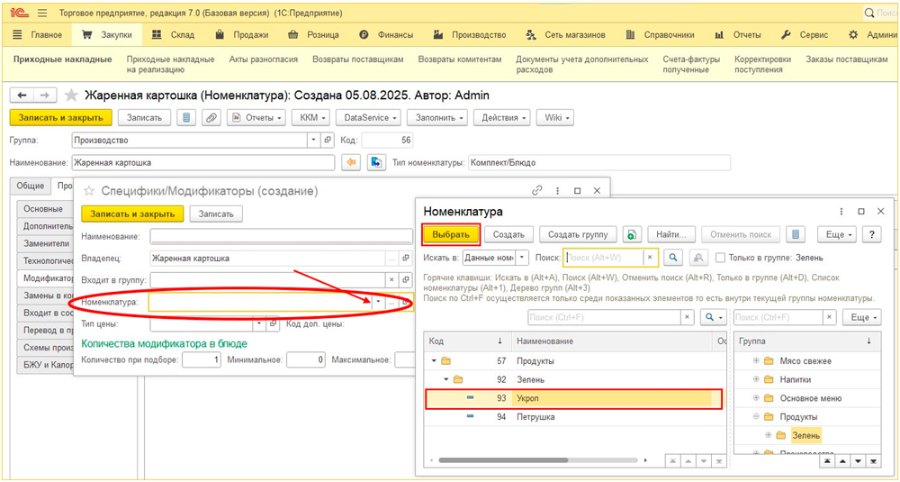Viewport: 900px width, 482px height.
Task: Open the ККМ dropdown button
Action: [x=311, y=118]
